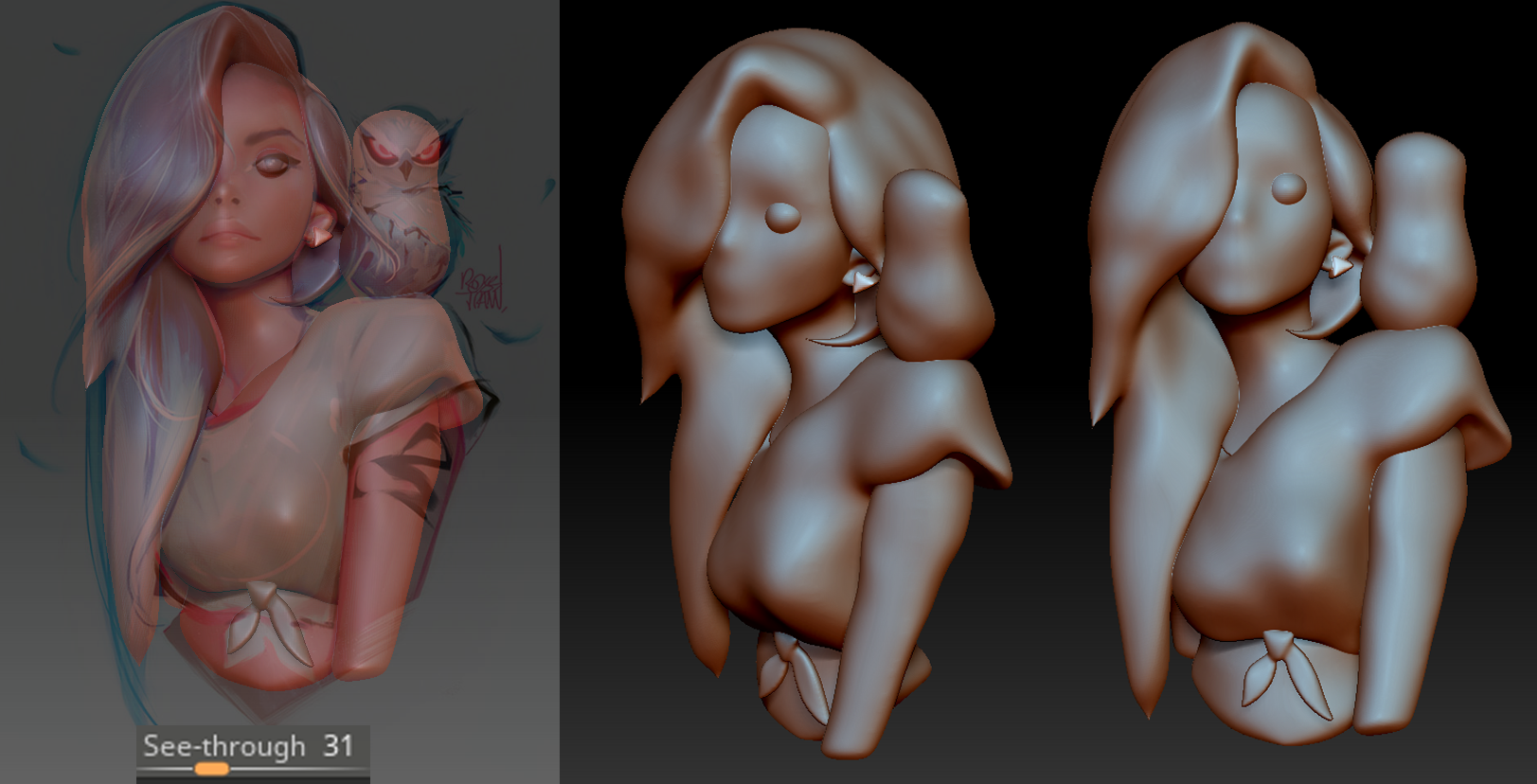This screenshot has width=1537, height=784.
Task: Click the earring on the middle sculpt
Action: point(861,278)
